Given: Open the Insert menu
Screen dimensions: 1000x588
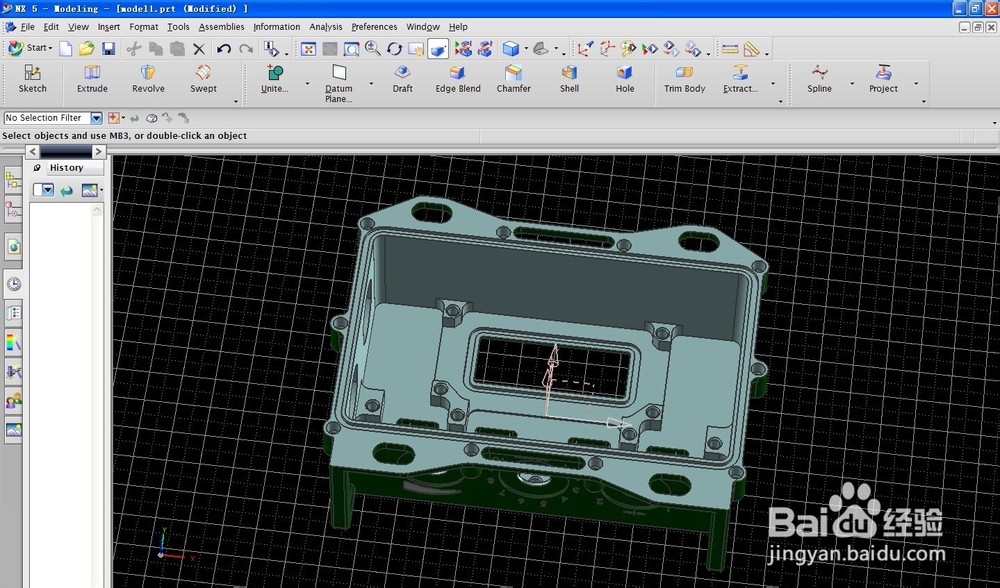Looking at the screenshot, I should coord(108,27).
